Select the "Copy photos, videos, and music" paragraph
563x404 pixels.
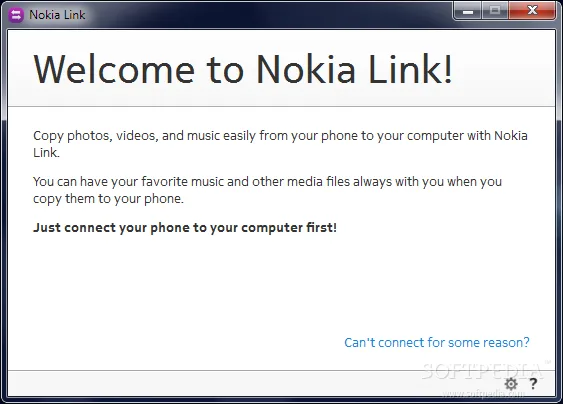click(280, 144)
